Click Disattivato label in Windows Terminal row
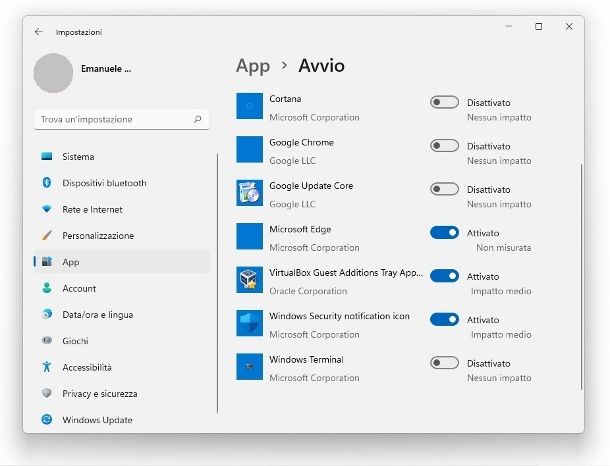This screenshot has width=610, height=466. 489,363
